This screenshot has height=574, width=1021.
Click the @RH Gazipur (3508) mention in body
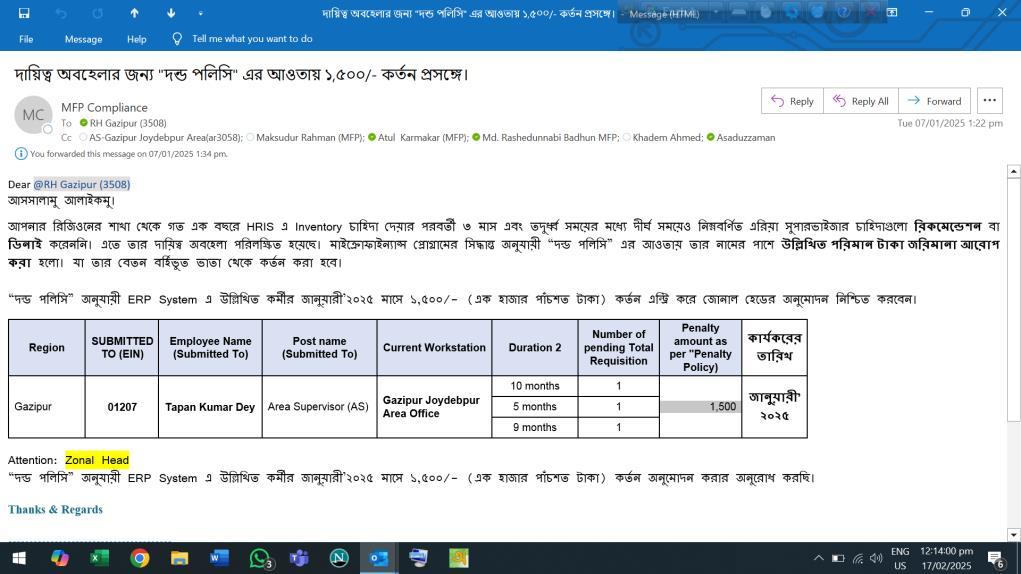coord(82,184)
